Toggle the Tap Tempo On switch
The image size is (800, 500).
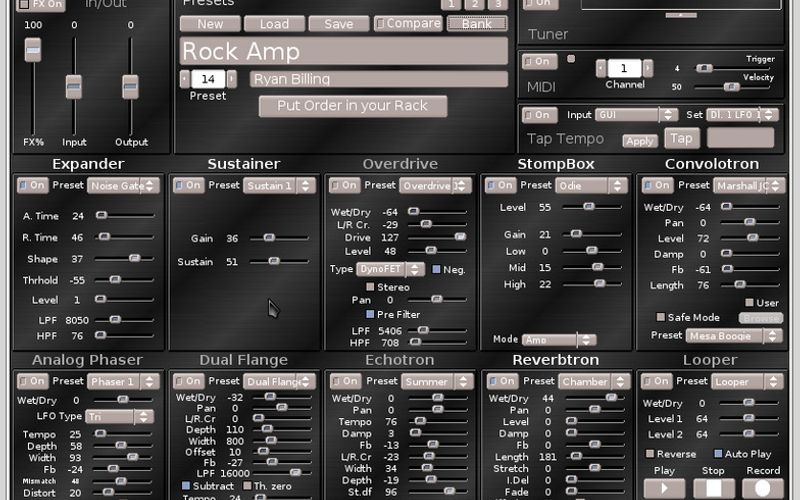point(540,115)
